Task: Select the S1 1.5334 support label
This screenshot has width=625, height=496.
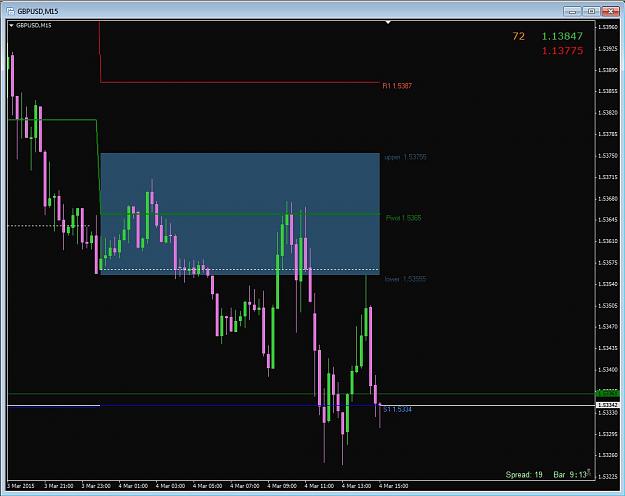Action: (397, 409)
